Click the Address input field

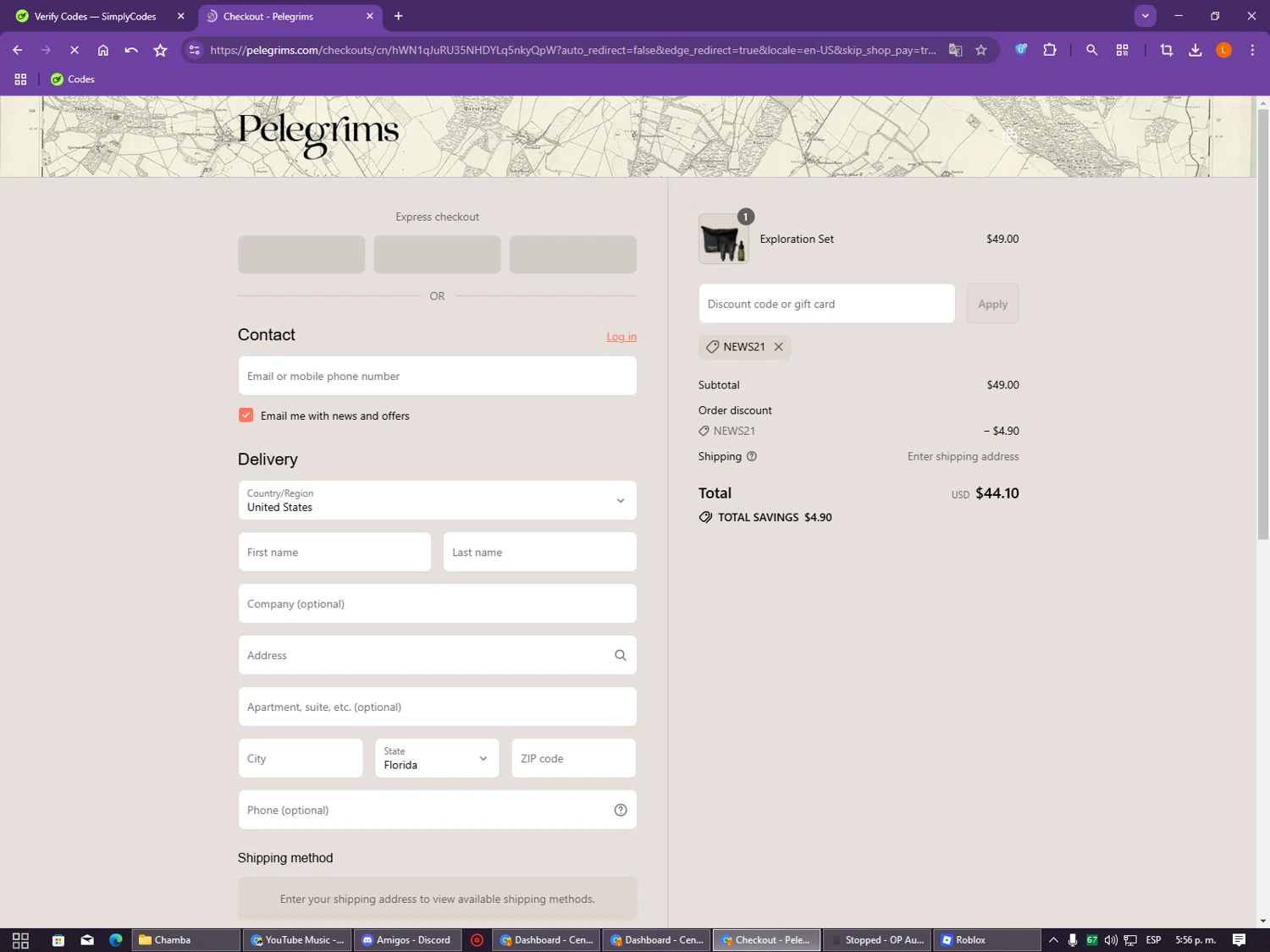[437, 655]
